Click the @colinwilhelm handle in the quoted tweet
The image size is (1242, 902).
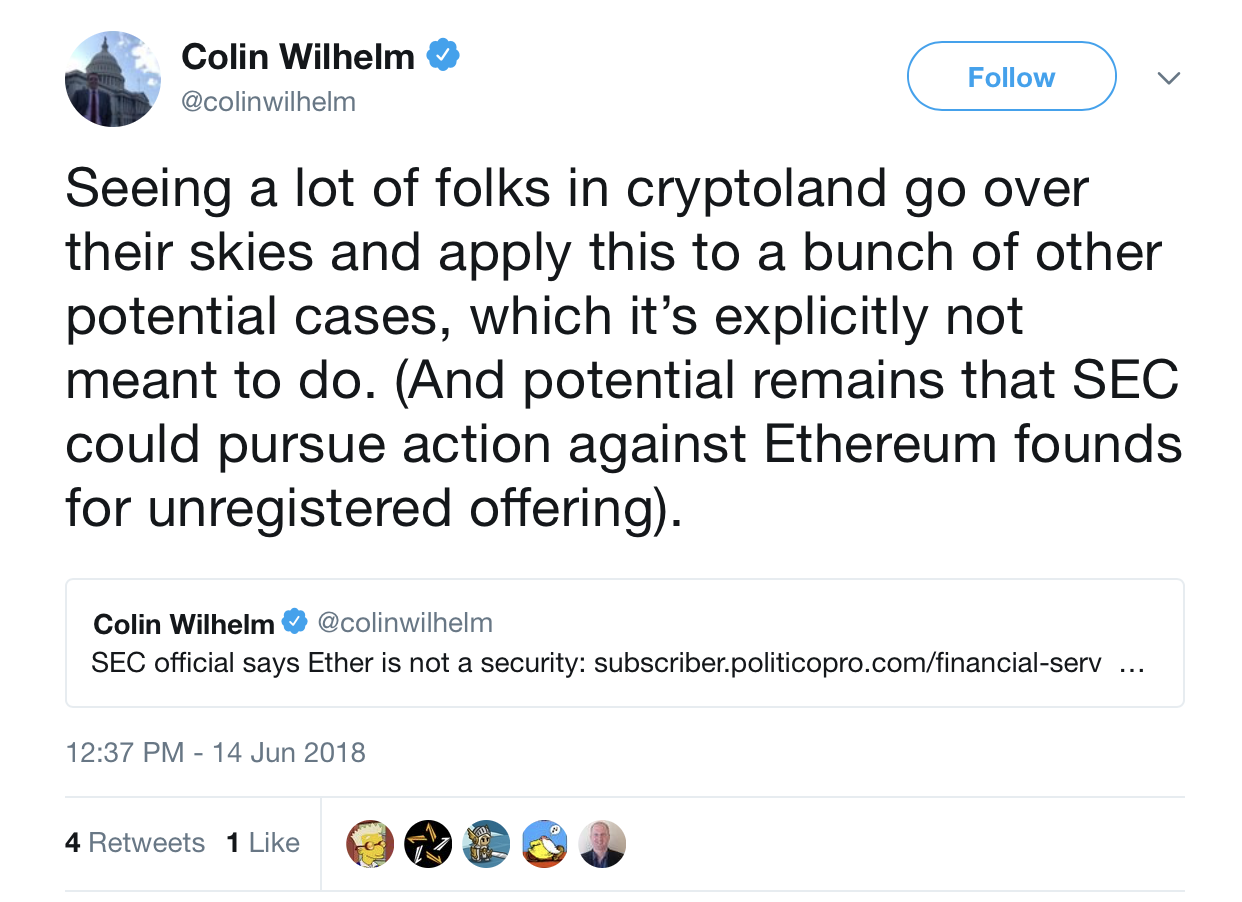click(x=404, y=623)
